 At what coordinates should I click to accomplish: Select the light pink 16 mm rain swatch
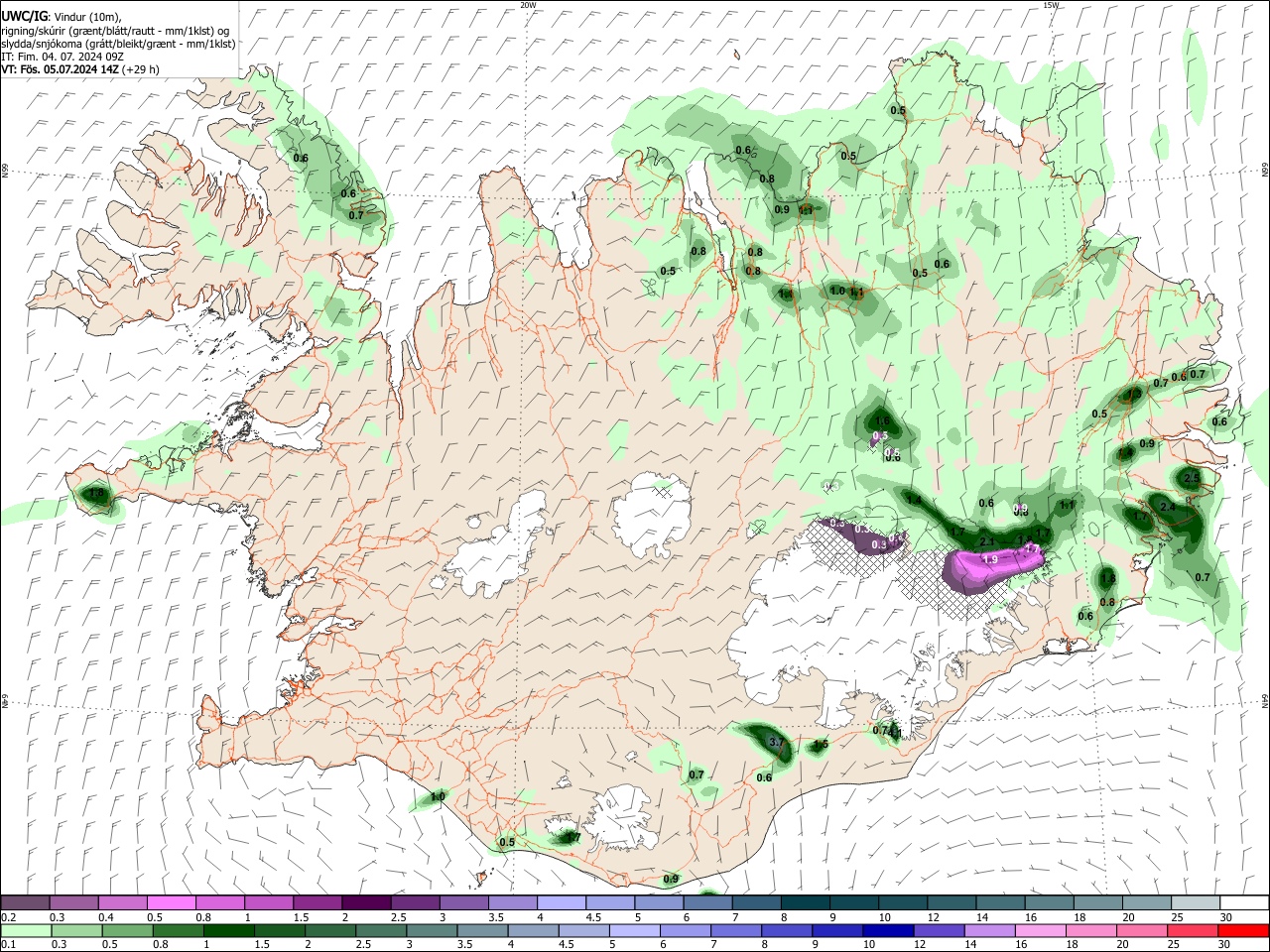[1040, 930]
